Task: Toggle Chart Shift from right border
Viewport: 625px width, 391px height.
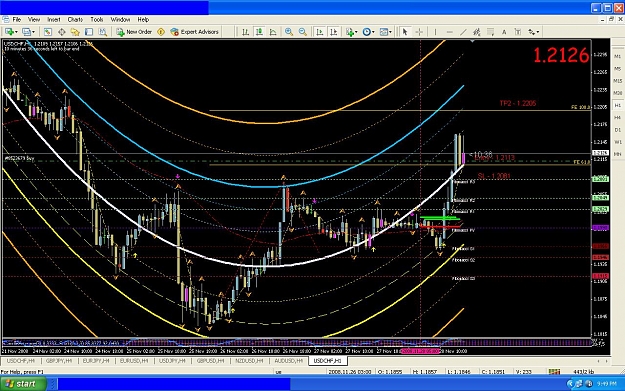Action: (x=334, y=32)
